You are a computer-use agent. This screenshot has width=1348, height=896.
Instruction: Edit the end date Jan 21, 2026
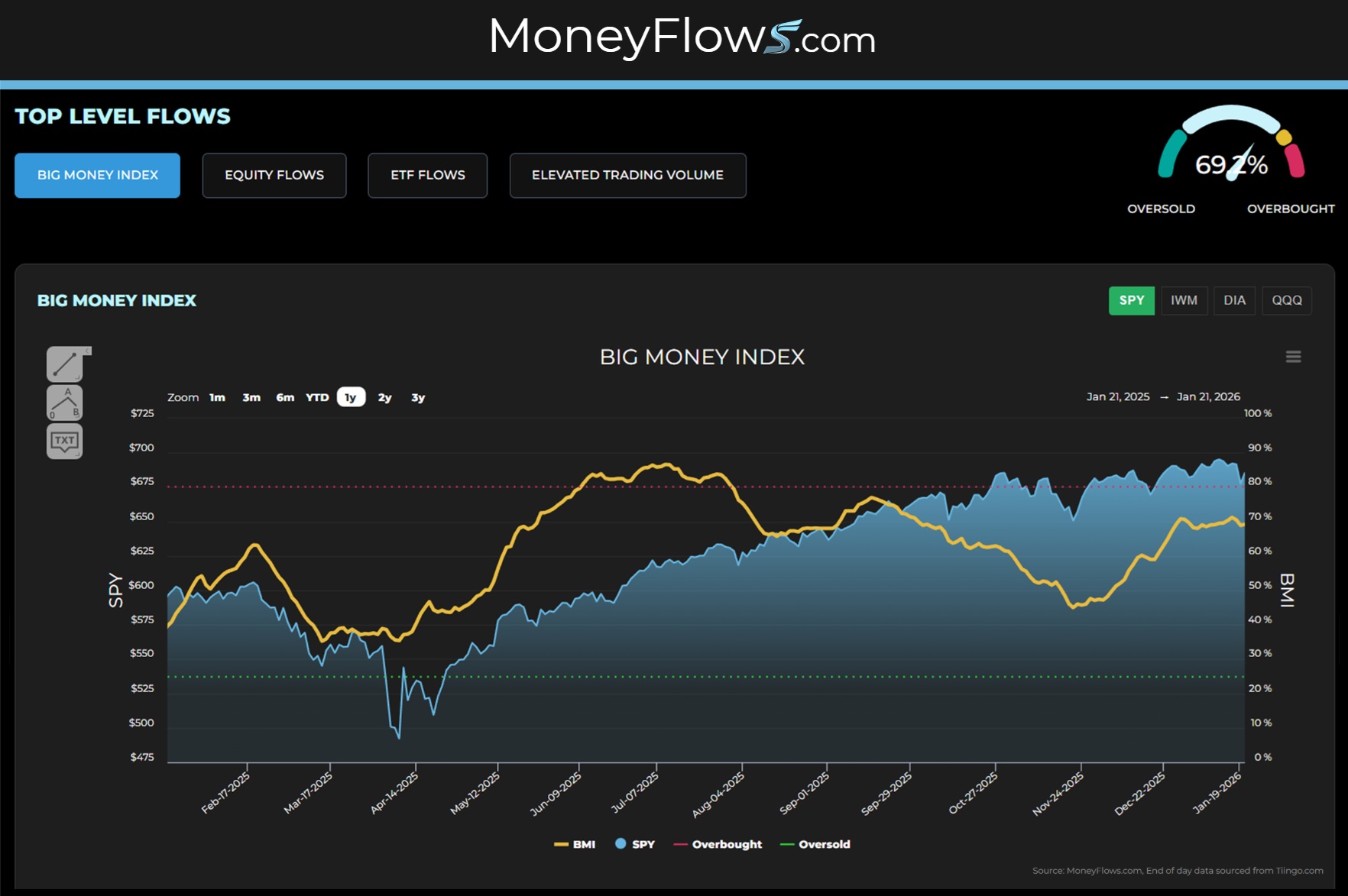pyautogui.click(x=1208, y=396)
